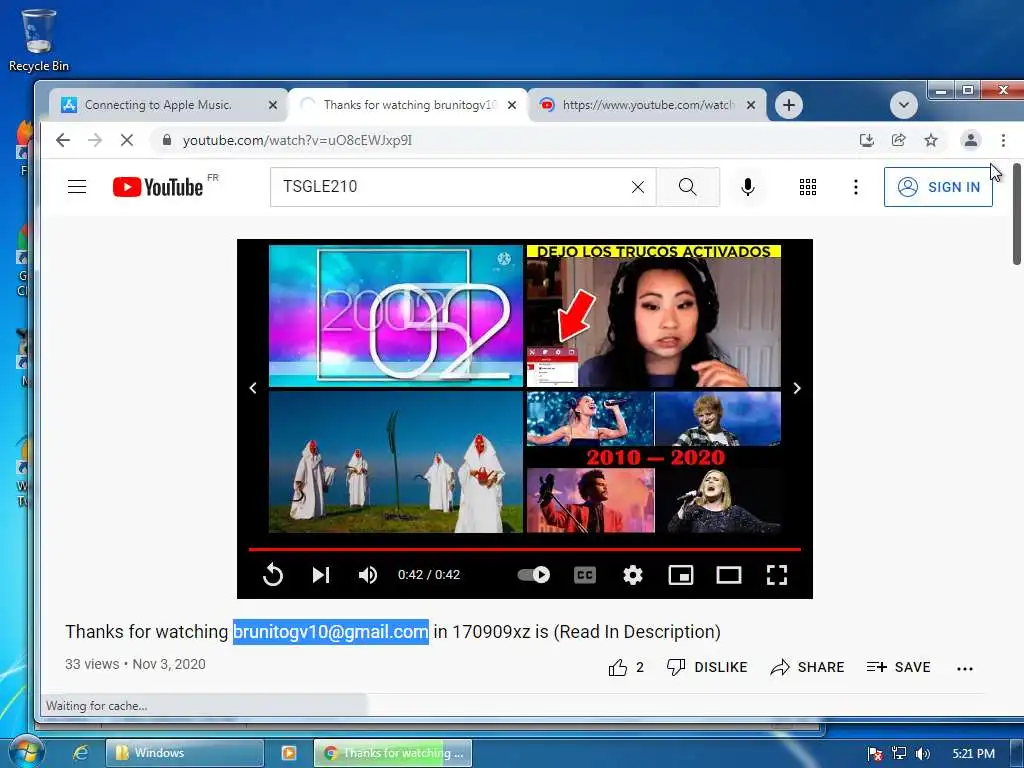Mute the video volume
The height and width of the screenshot is (768, 1024).
368,575
